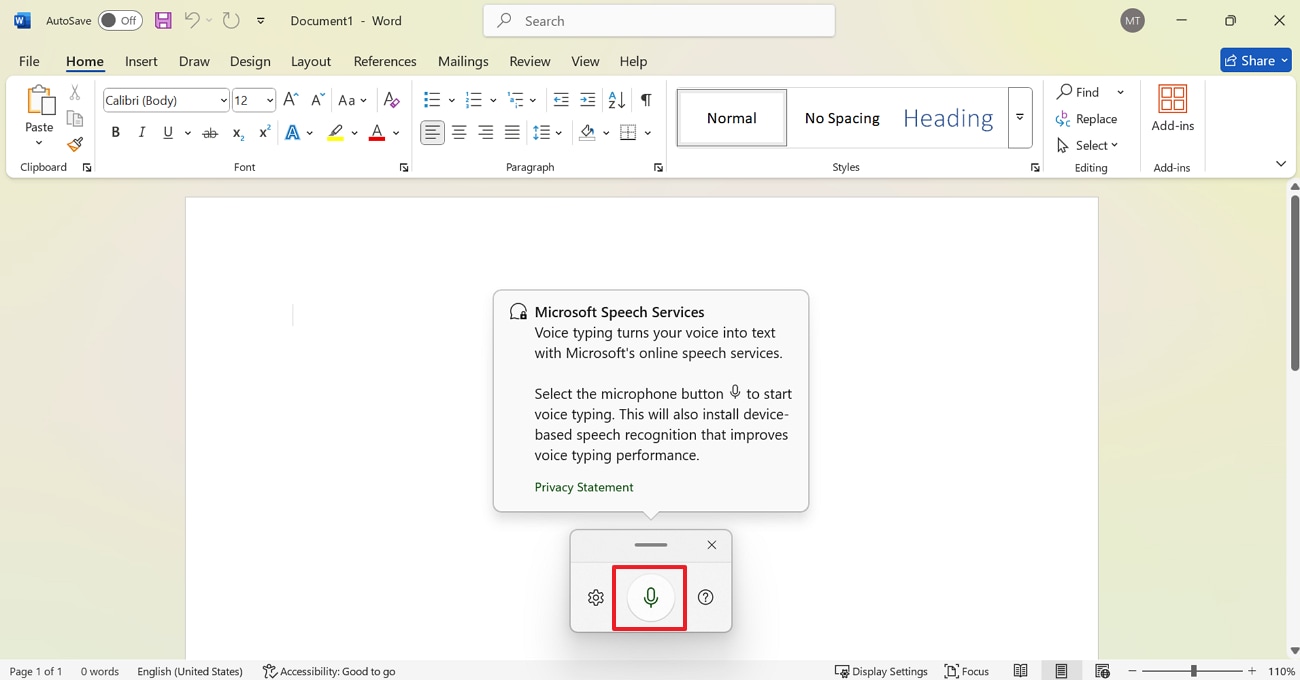
Task: Open the font size dropdown
Action: (269, 100)
